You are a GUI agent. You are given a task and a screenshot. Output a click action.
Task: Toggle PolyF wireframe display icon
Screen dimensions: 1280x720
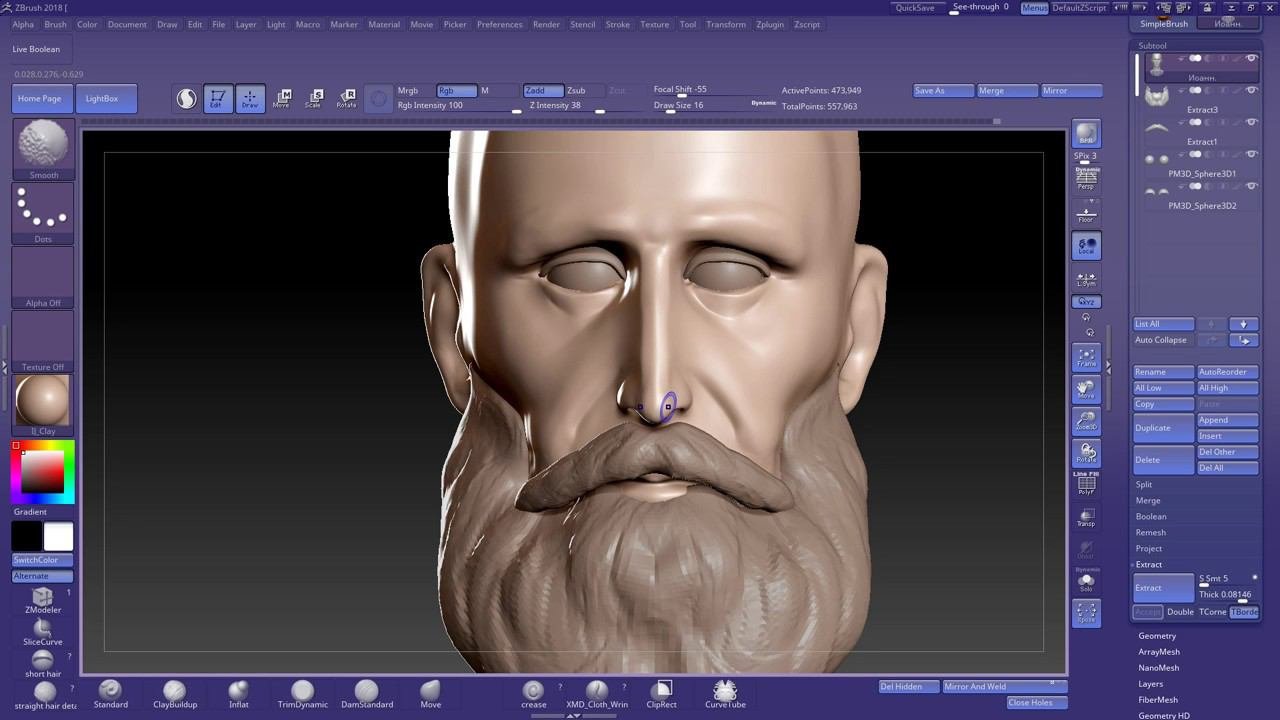click(1086, 485)
